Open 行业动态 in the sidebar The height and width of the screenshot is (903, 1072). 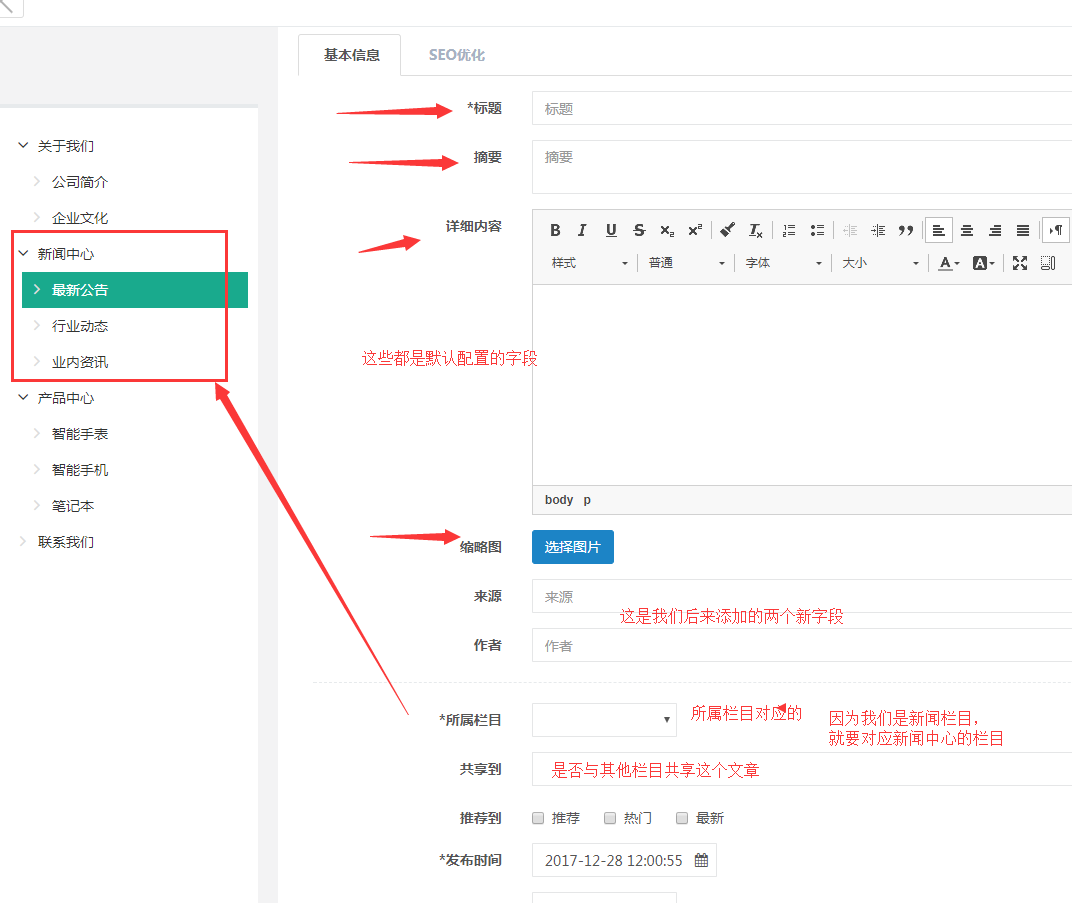(x=80, y=326)
